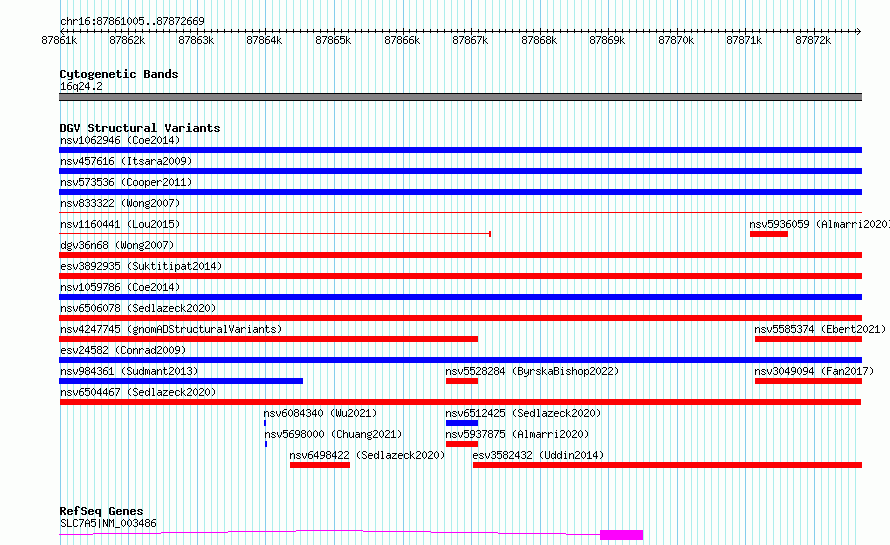Open variant label nsv5585374 (Ebert2021)
This screenshot has width=890, height=545.
[820, 329]
